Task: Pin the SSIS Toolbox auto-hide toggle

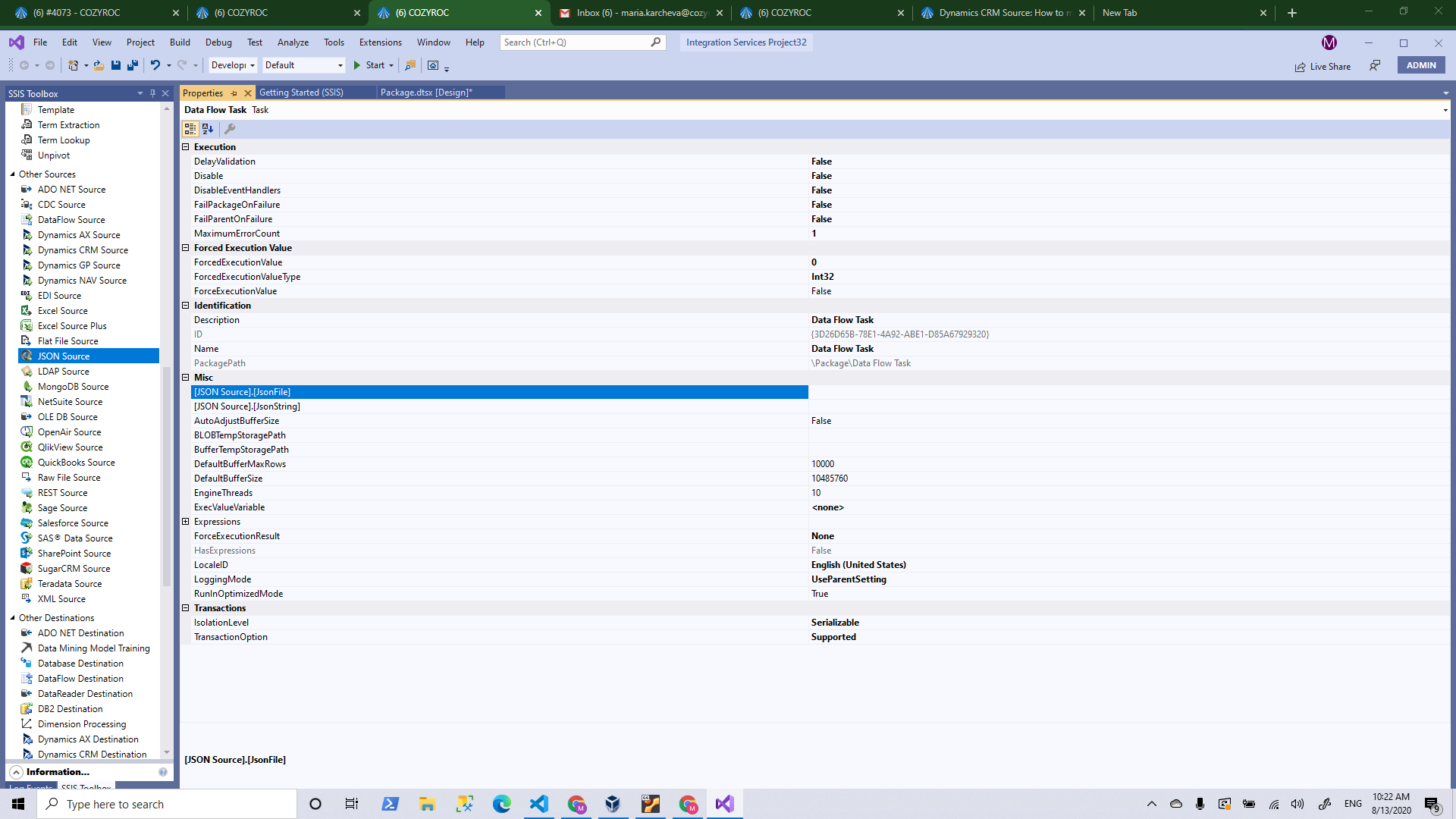Action: pyautogui.click(x=152, y=93)
